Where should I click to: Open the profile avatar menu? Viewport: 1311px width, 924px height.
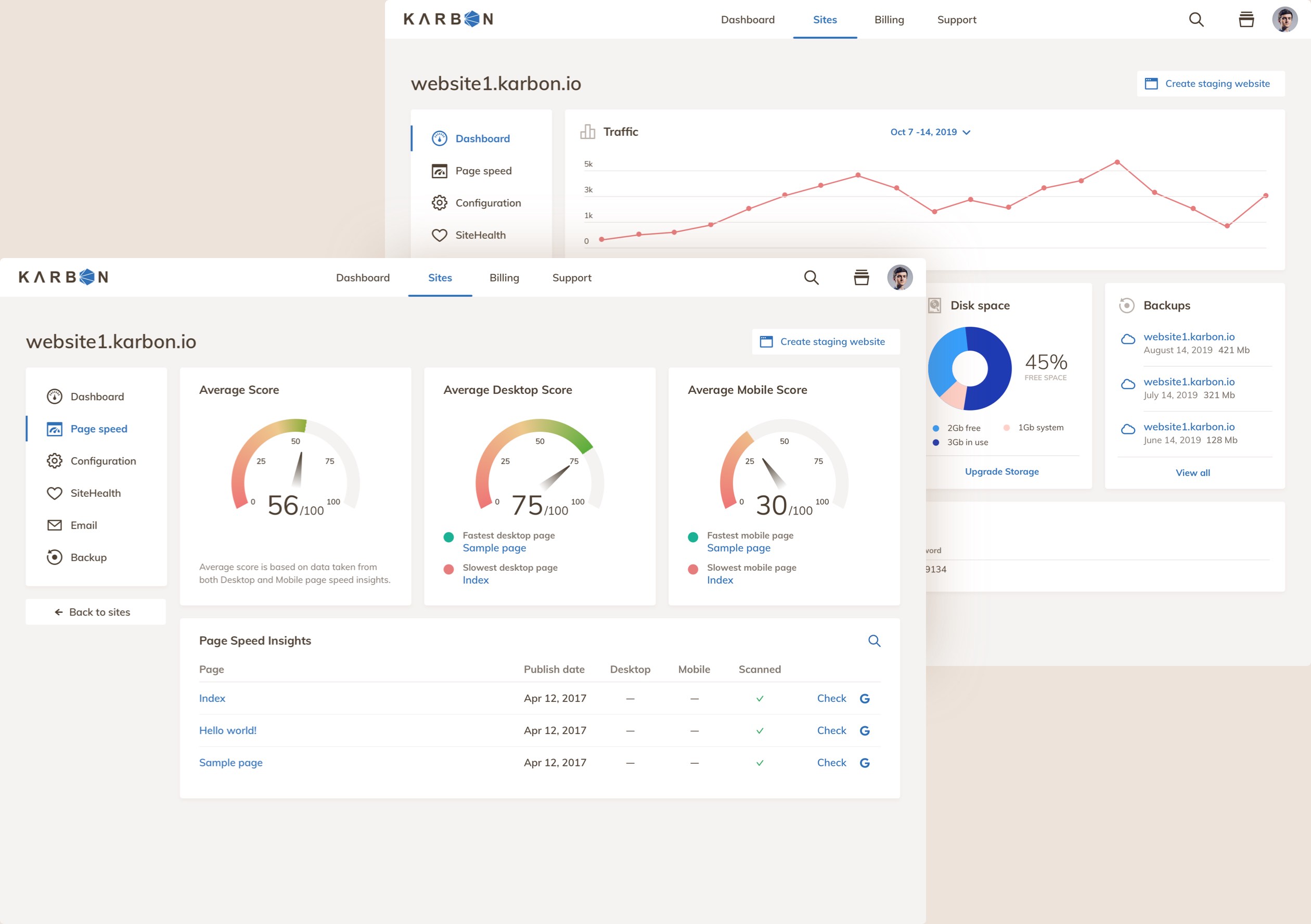click(x=901, y=277)
